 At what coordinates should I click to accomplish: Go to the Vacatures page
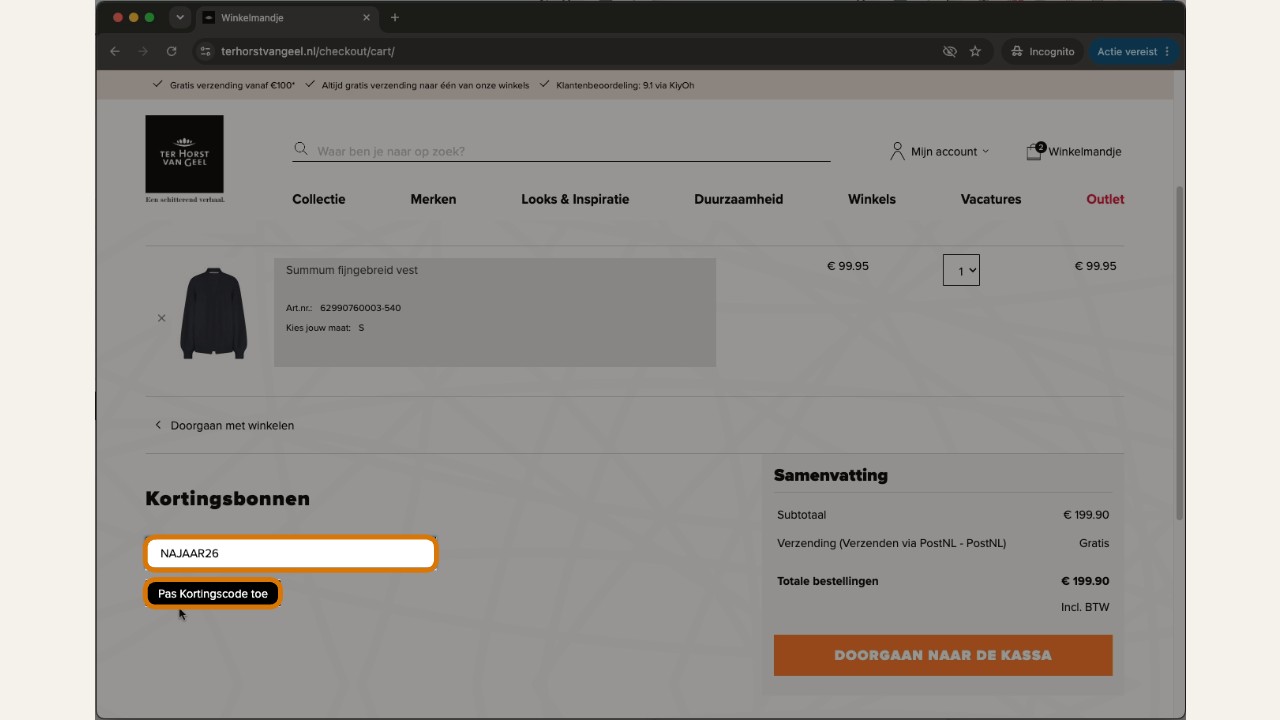(991, 199)
